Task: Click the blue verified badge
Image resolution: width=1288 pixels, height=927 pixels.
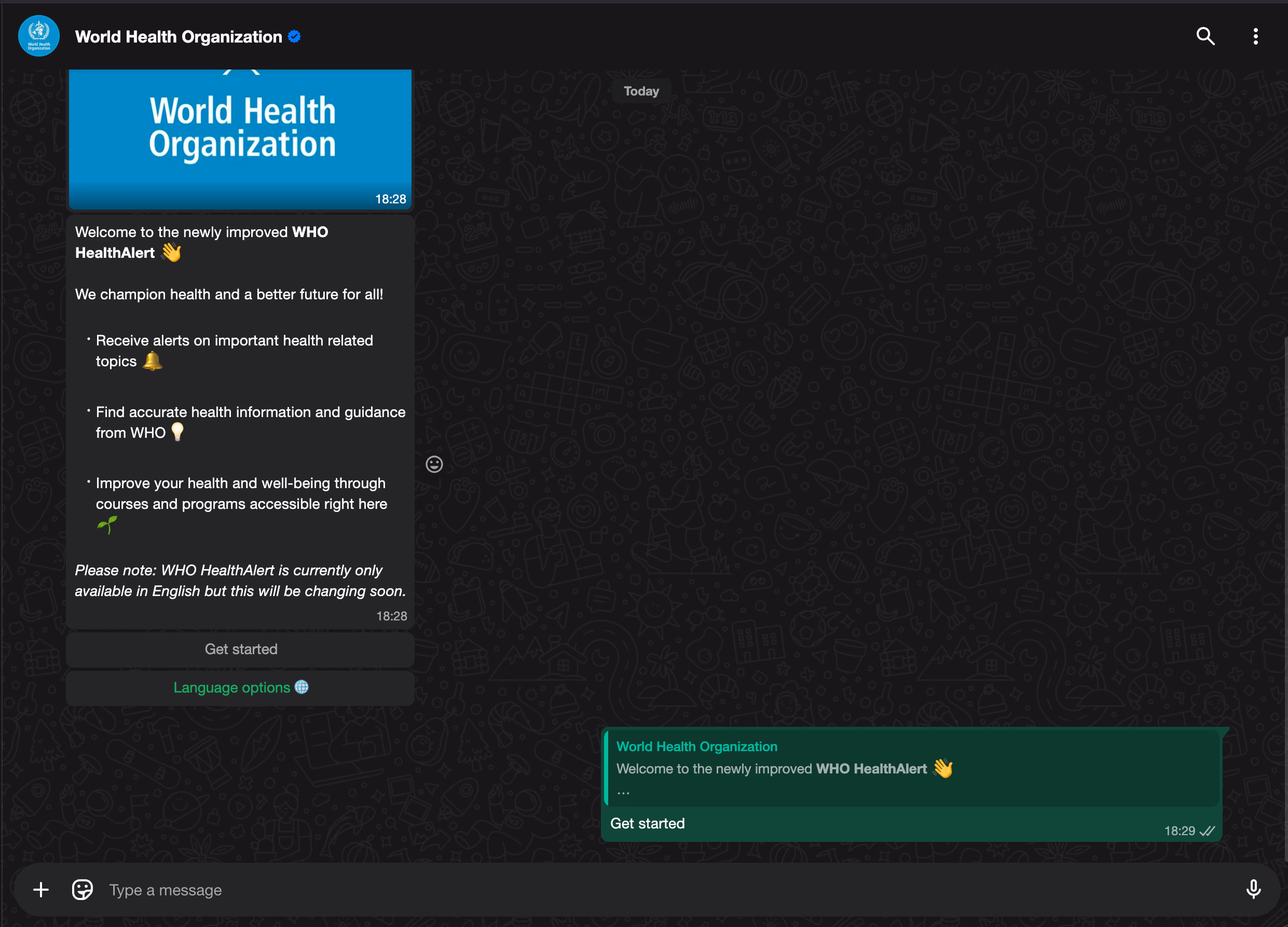Action: click(x=294, y=36)
